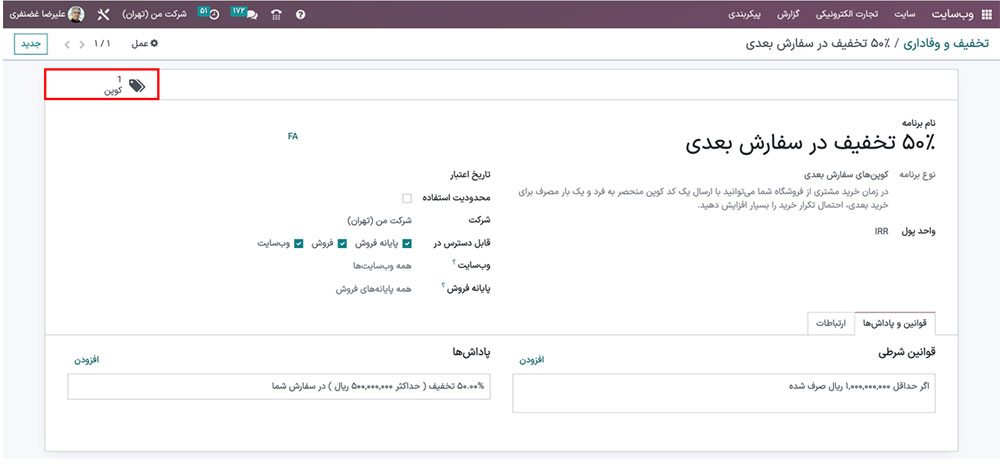This screenshot has height=468, width=1000.
Task: Switch to the ارتباطات tab
Action: click(830, 323)
